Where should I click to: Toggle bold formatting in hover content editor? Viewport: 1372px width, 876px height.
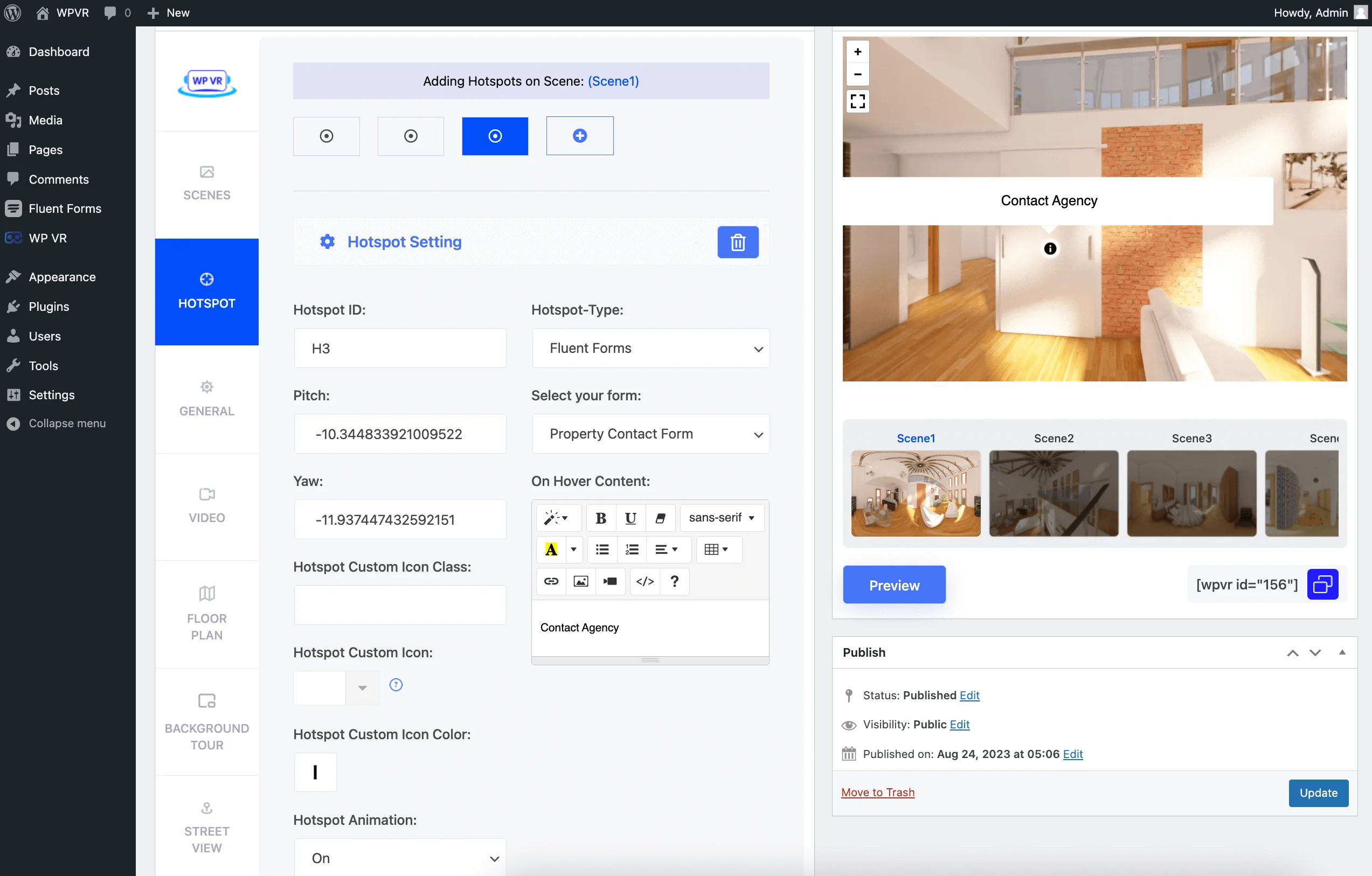pyautogui.click(x=600, y=518)
